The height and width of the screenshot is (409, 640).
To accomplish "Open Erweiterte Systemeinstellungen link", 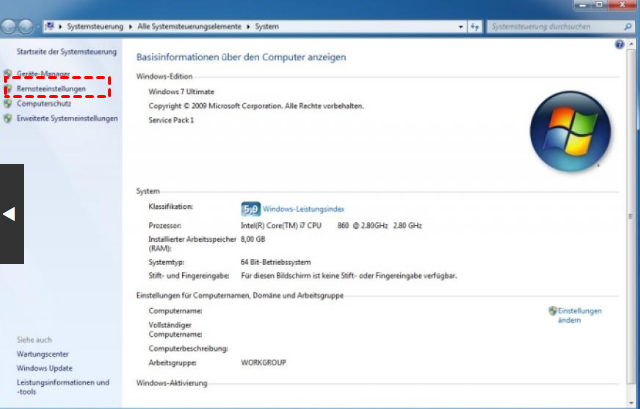I will click(x=67, y=118).
